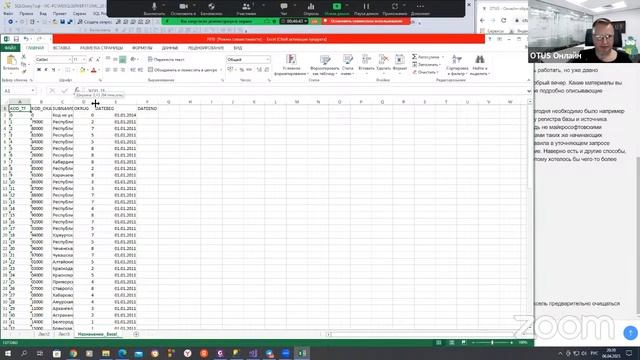Click the Undo arrow in quick access toolbar
640x360 pixels.
26,39
